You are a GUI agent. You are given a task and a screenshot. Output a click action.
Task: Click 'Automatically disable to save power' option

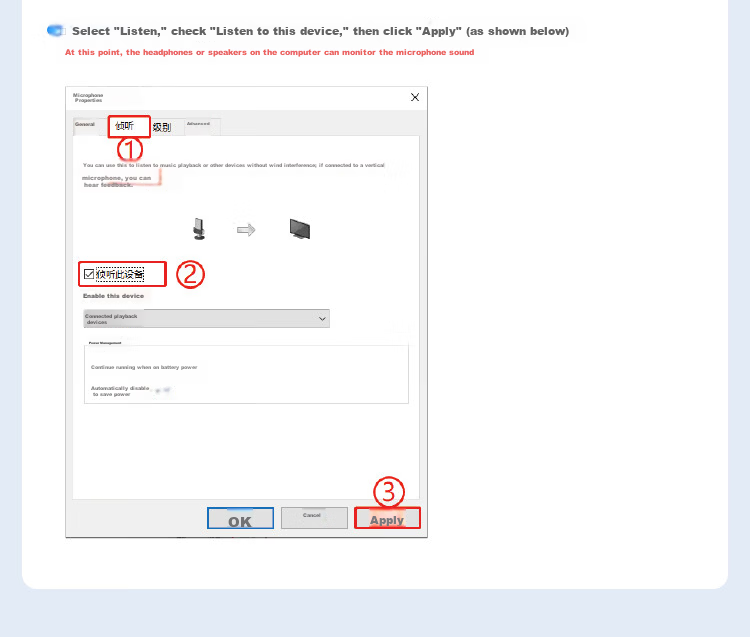point(120,391)
